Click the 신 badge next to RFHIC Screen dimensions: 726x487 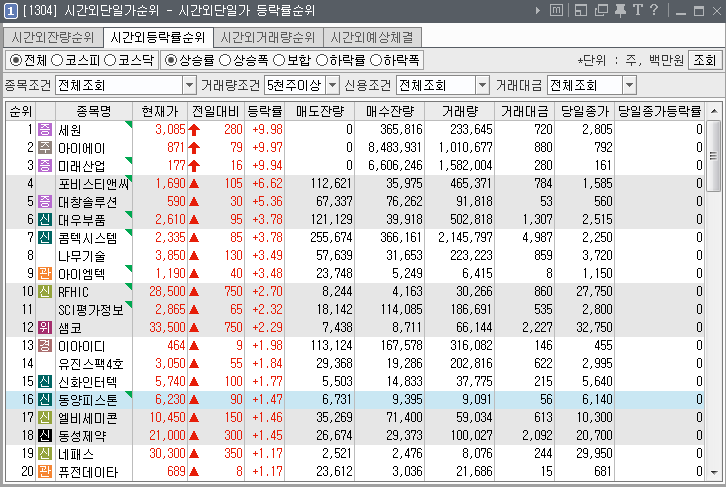pos(44,292)
